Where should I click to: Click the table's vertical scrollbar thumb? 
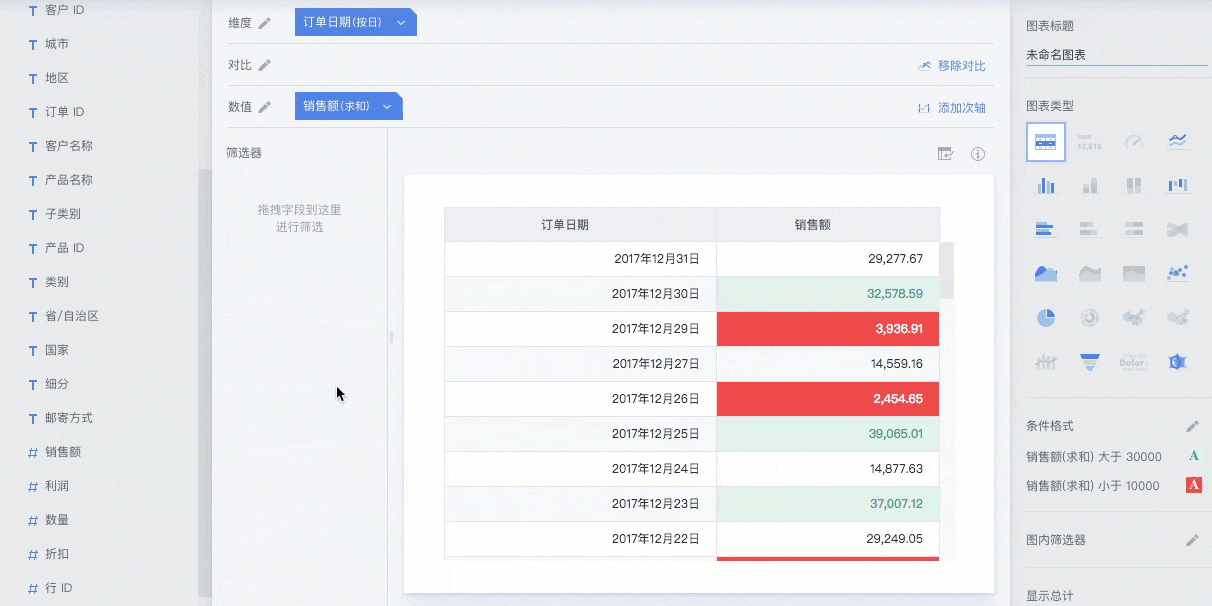946,270
